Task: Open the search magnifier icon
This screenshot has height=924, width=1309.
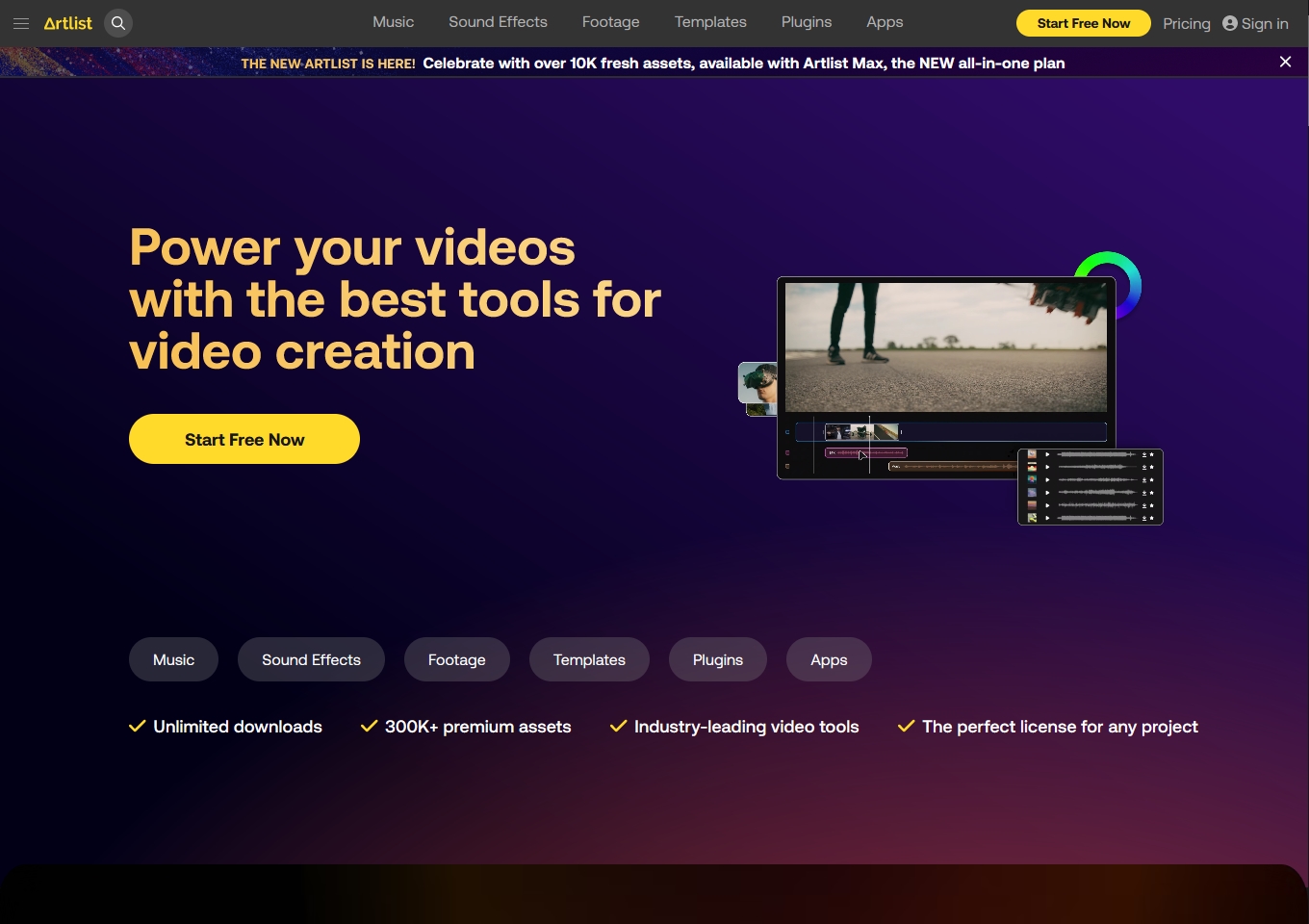Action: [118, 23]
